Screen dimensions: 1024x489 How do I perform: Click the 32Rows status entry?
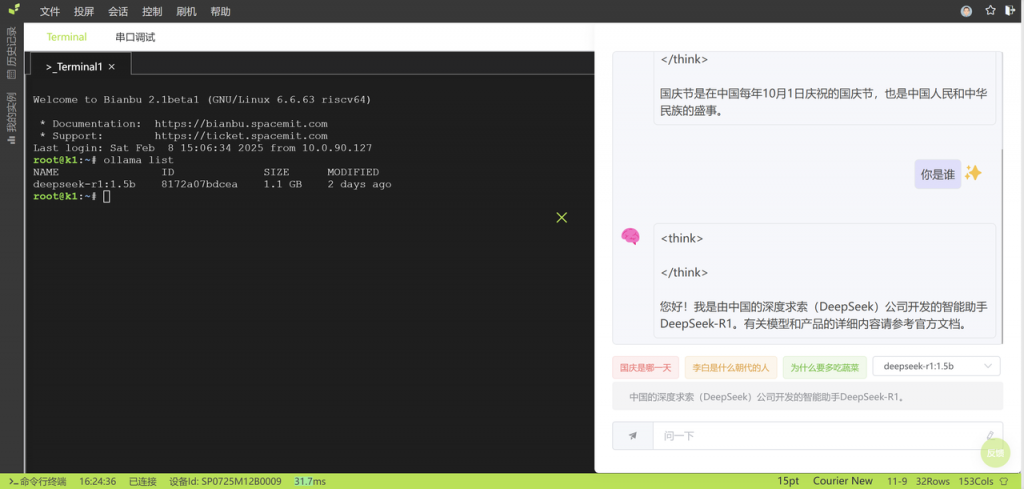click(933, 481)
